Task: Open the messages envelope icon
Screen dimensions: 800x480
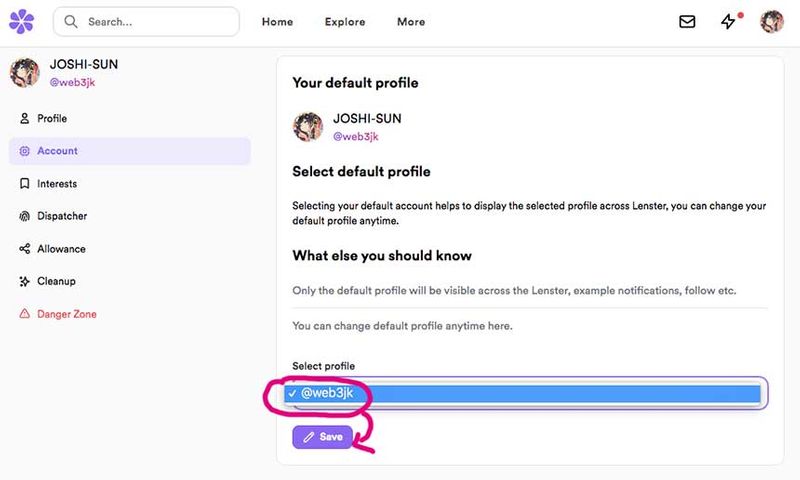Action: coord(687,21)
